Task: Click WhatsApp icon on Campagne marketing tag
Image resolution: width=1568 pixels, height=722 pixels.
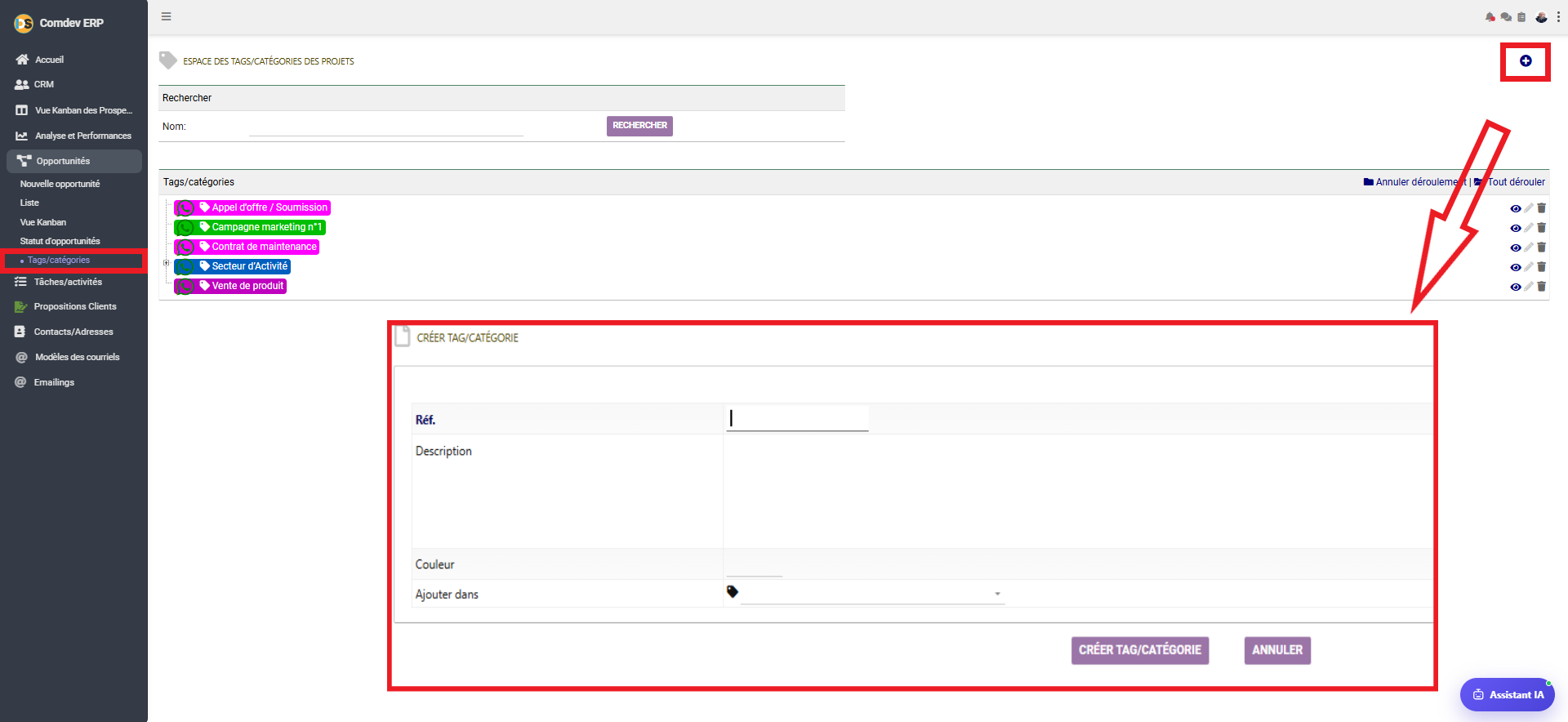Action: point(185,227)
